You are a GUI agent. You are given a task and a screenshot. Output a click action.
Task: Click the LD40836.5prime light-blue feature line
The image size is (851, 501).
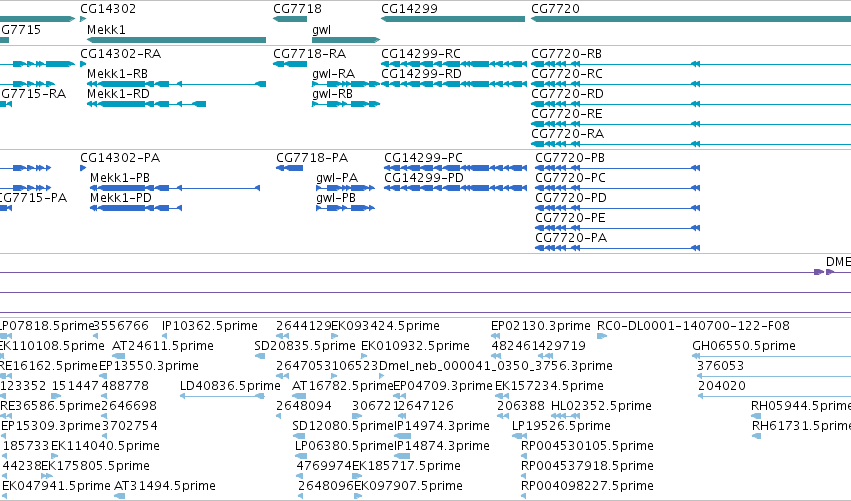pos(223,396)
